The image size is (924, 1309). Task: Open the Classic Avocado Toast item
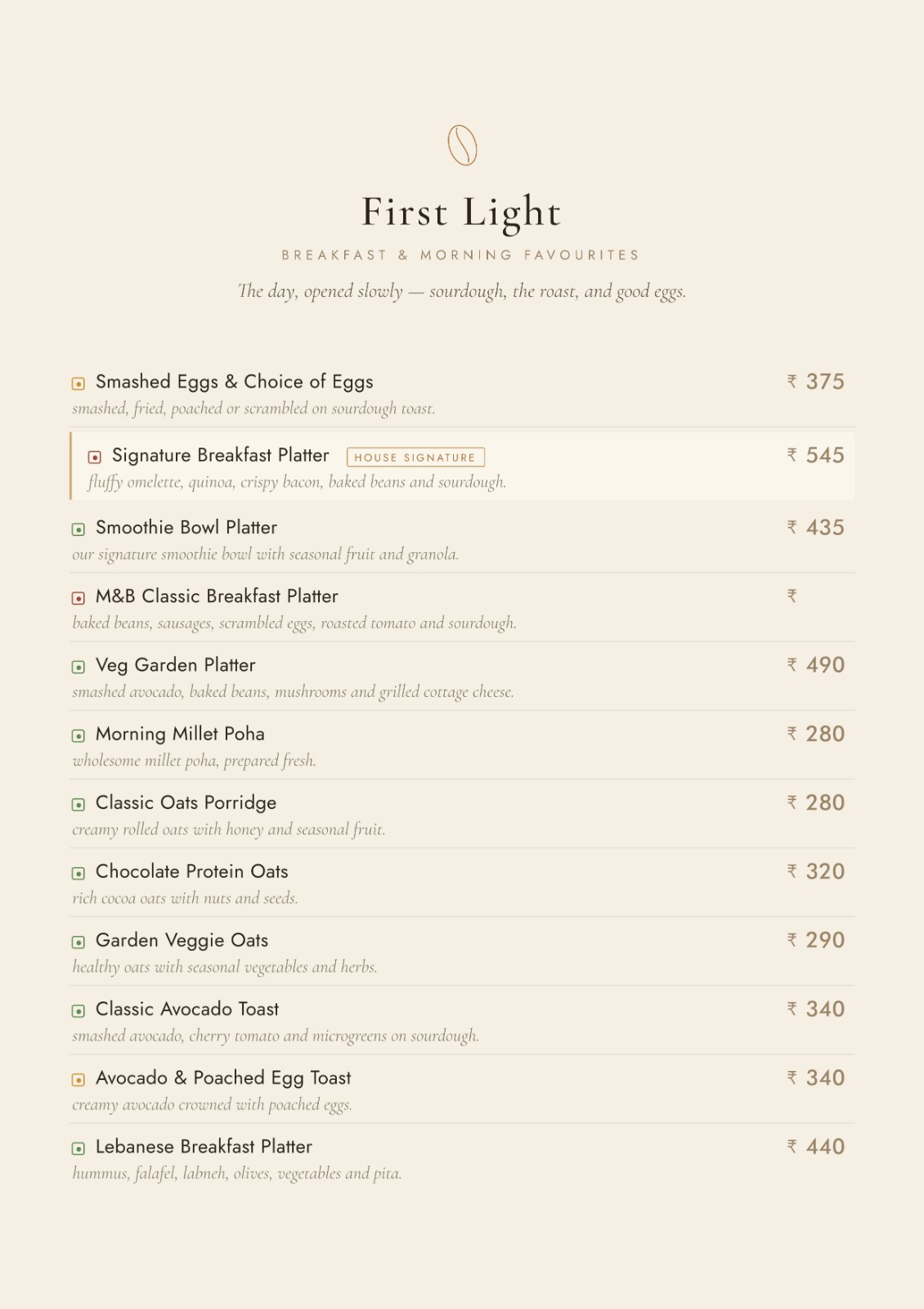point(462,1020)
